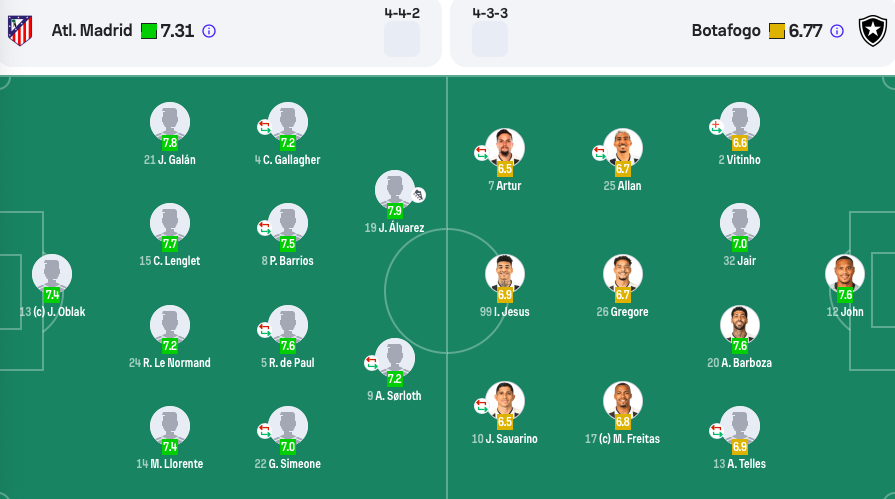Screen dimensions: 895x499
Task: Click the Botafogo club crest
Action: click(x=873, y=31)
